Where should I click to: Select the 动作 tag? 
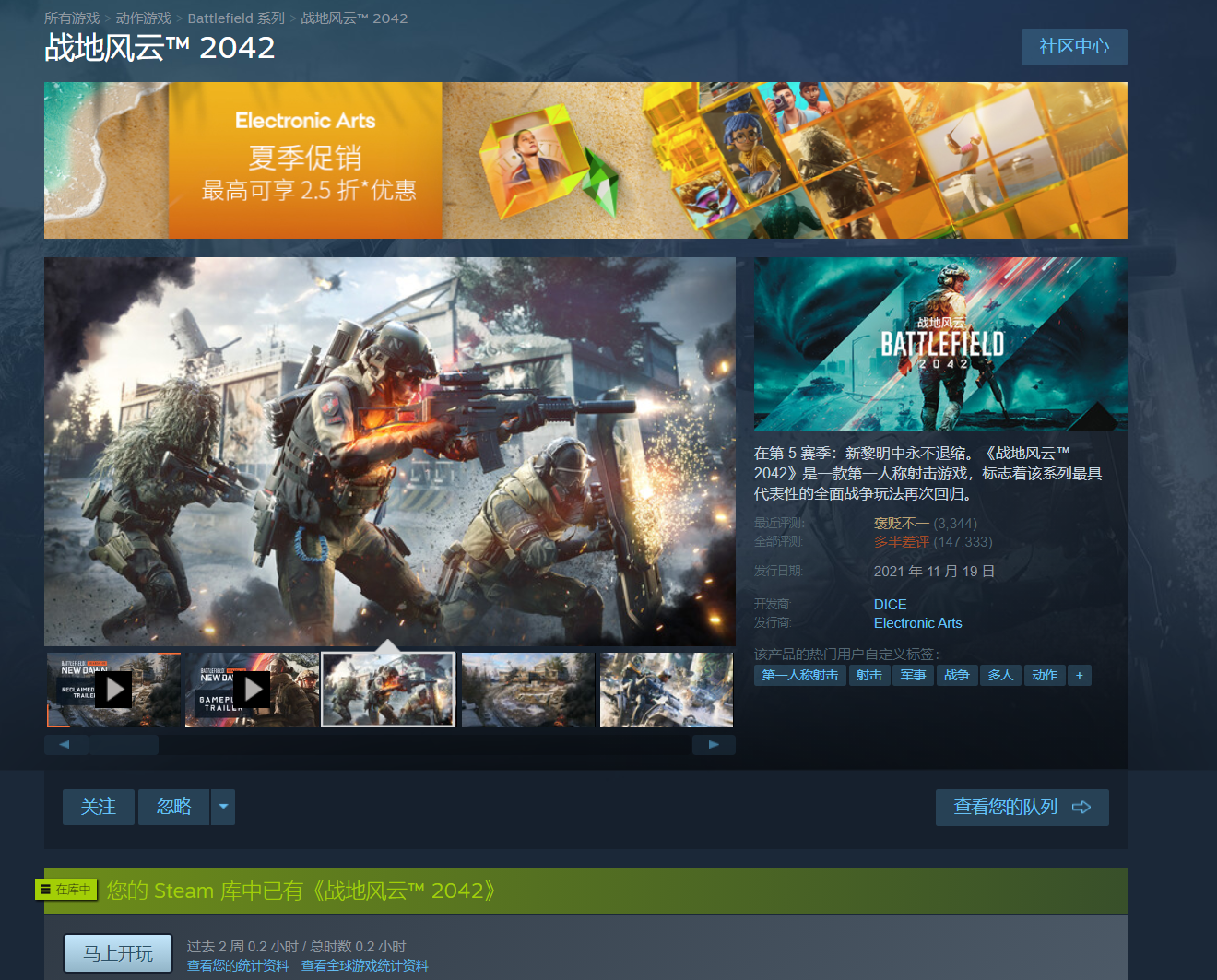click(x=1045, y=676)
